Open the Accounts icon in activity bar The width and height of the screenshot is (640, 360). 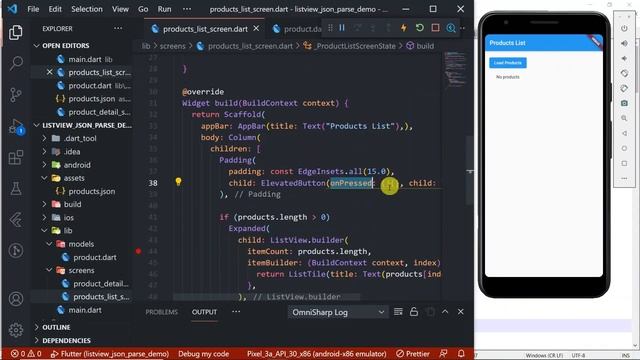(x=16, y=299)
